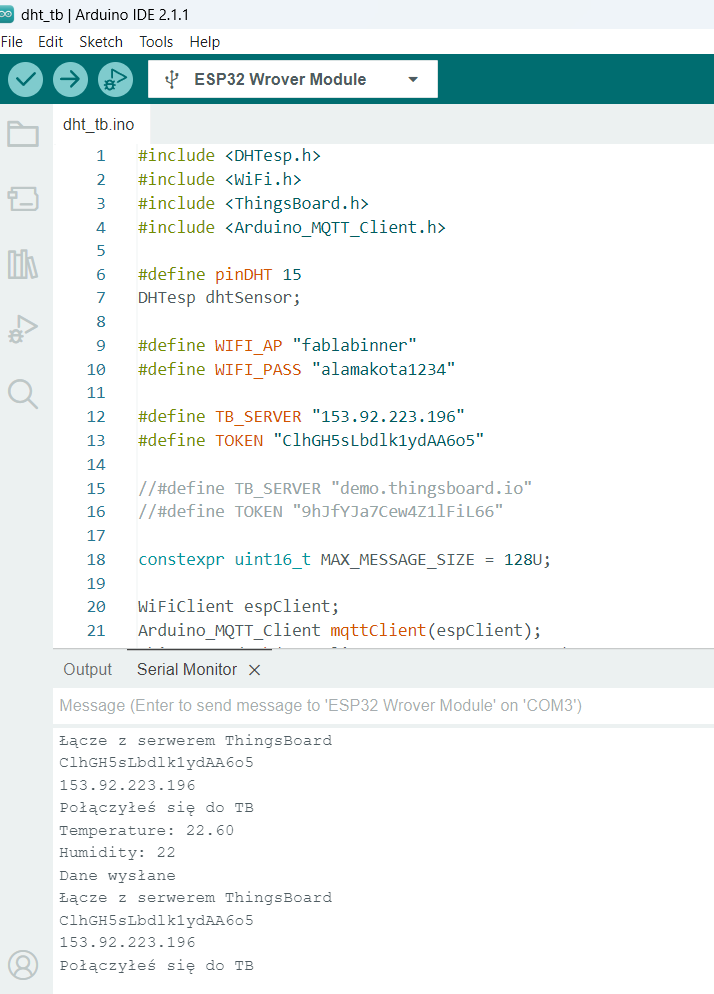
Task: Click the serial Message input field
Action: click(383, 706)
